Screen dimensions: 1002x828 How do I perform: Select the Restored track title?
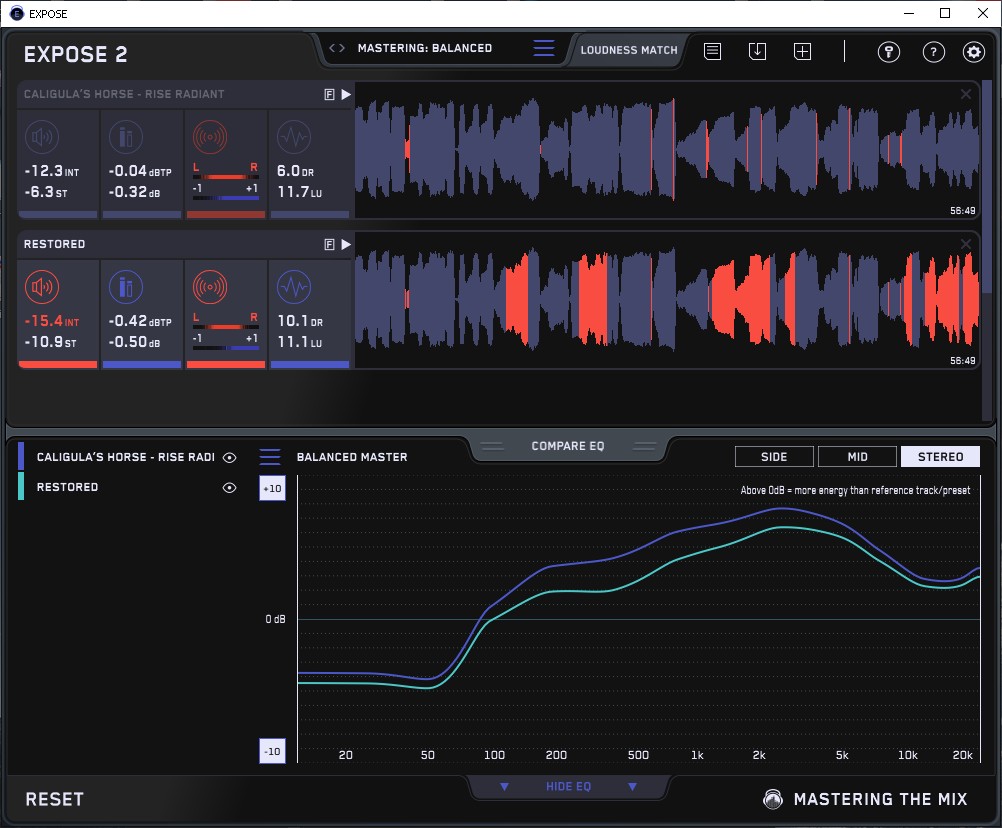[54, 244]
